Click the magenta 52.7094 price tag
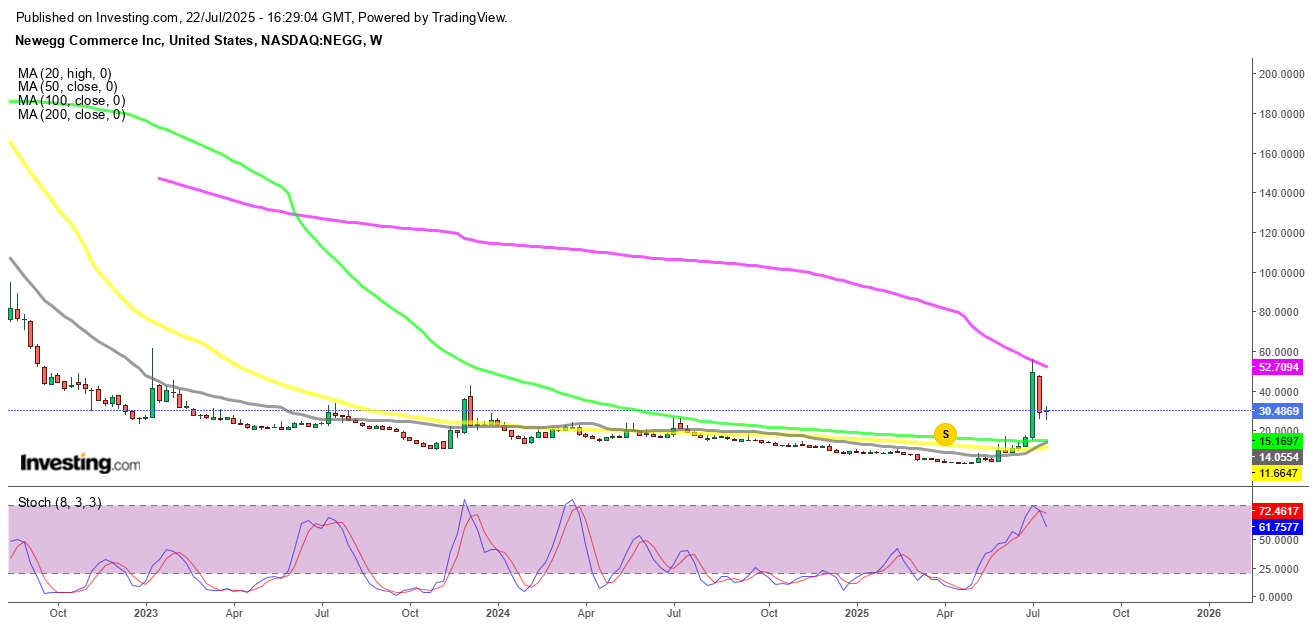The width and height of the screenshot is (1316, 626). click(x=1279, y=367)
